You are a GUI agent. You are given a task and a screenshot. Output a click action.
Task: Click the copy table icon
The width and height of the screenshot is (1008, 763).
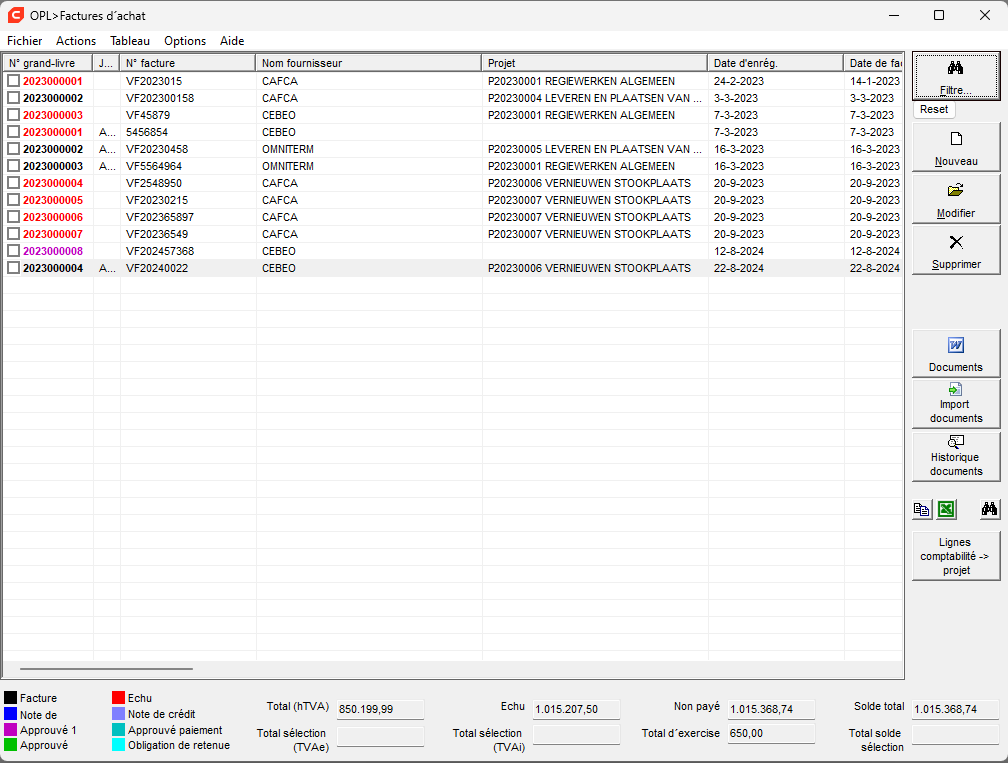tap(922, 510)
